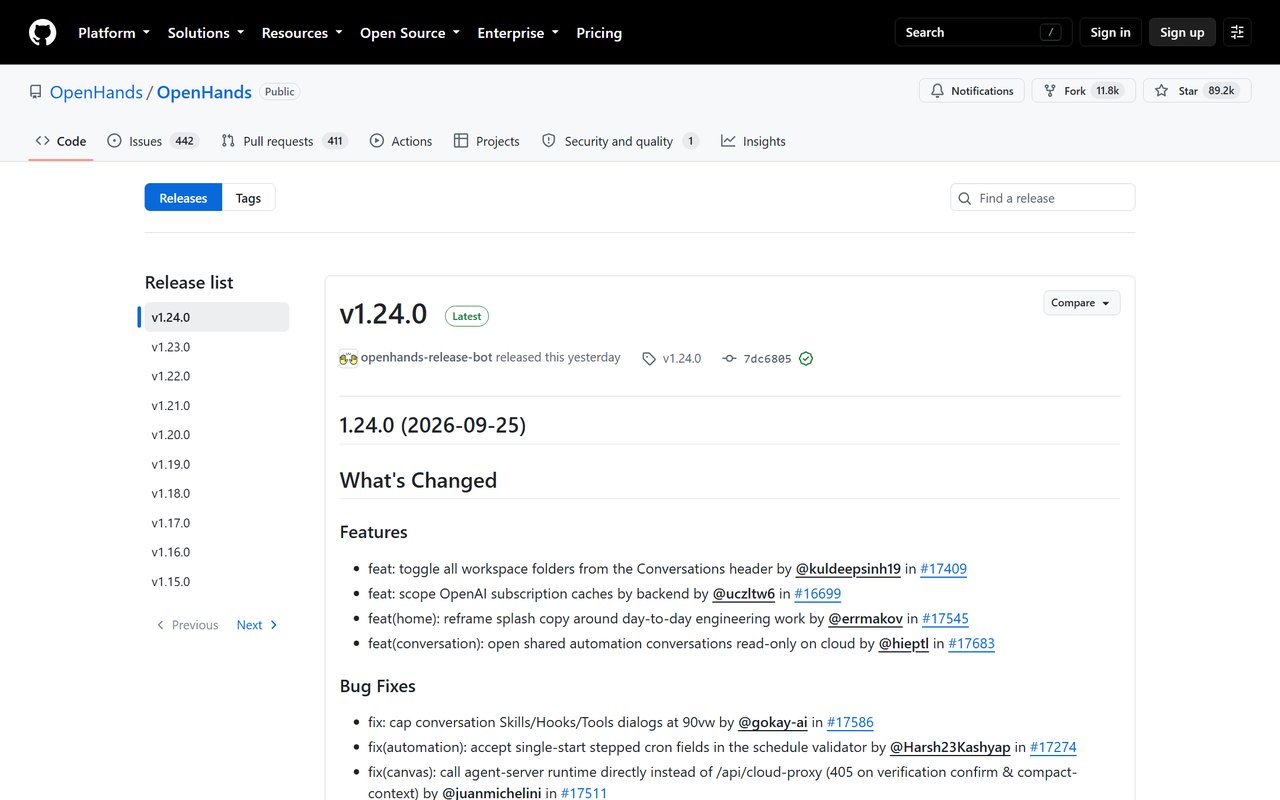The height and width of the screenshot is (800, 1280).
Task: Expand the Solutions menu
Action: (206, 33)
